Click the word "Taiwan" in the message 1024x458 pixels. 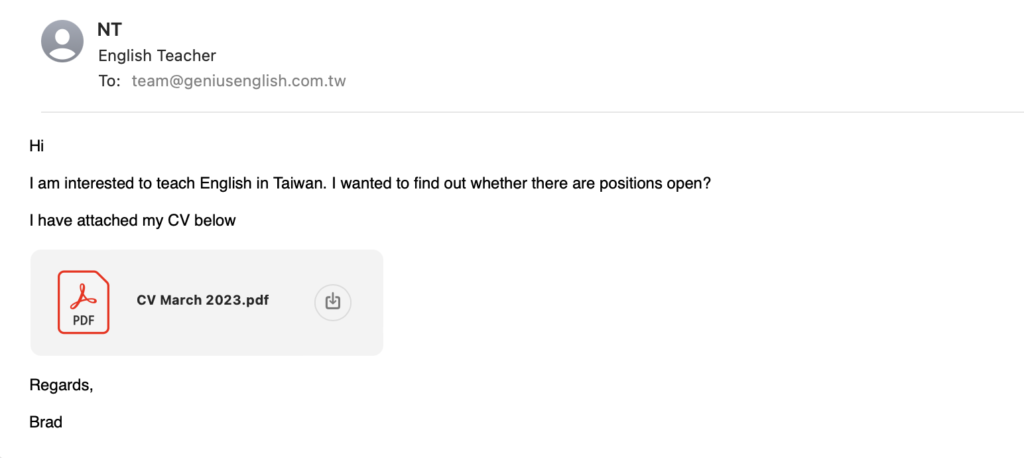pyautogui.click(x=300, y=184)
